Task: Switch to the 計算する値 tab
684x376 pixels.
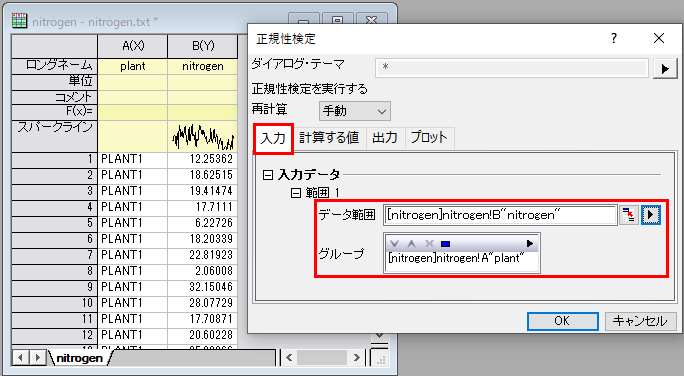Action: tap(329, 138)
